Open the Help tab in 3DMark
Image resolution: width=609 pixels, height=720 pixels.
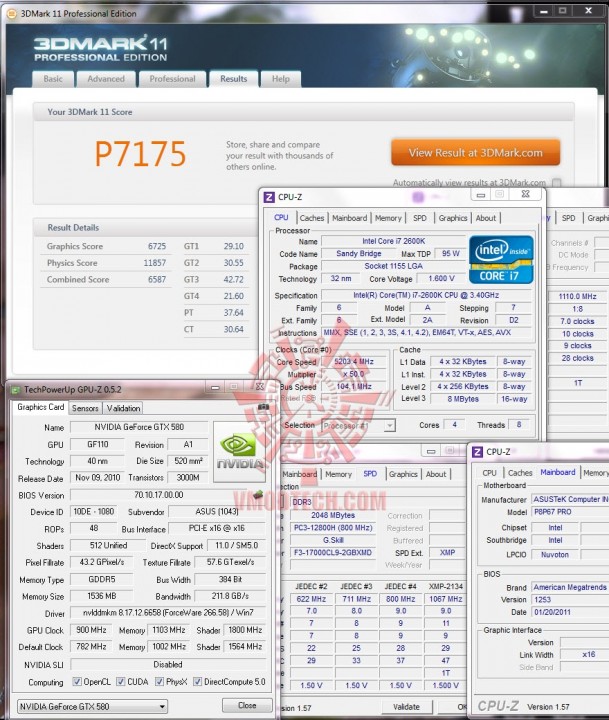pyautogui.click(x=281, y=79)
